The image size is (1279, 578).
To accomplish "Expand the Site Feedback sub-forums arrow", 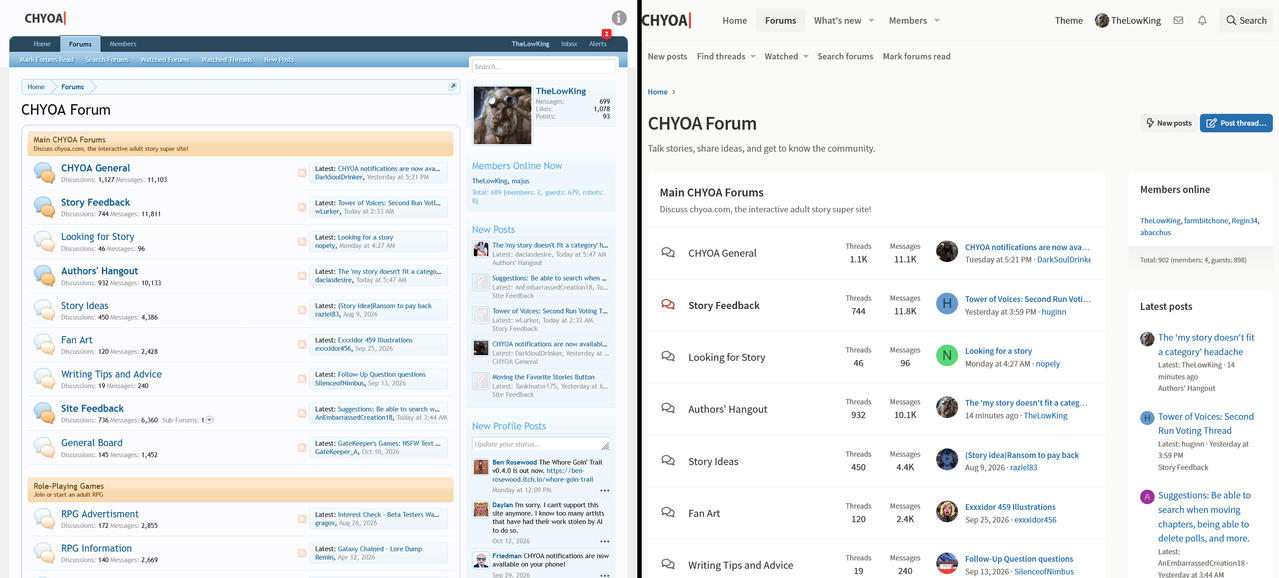I will tap(209, 420).
